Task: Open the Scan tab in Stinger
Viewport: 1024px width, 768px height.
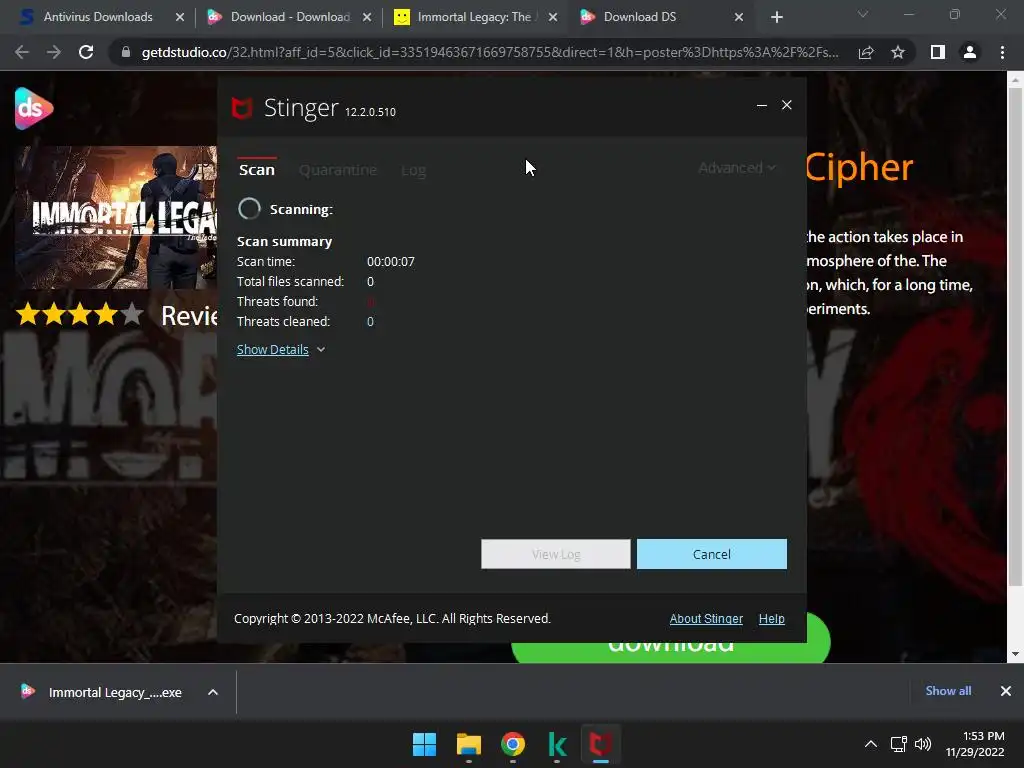Action: point(257,170)
